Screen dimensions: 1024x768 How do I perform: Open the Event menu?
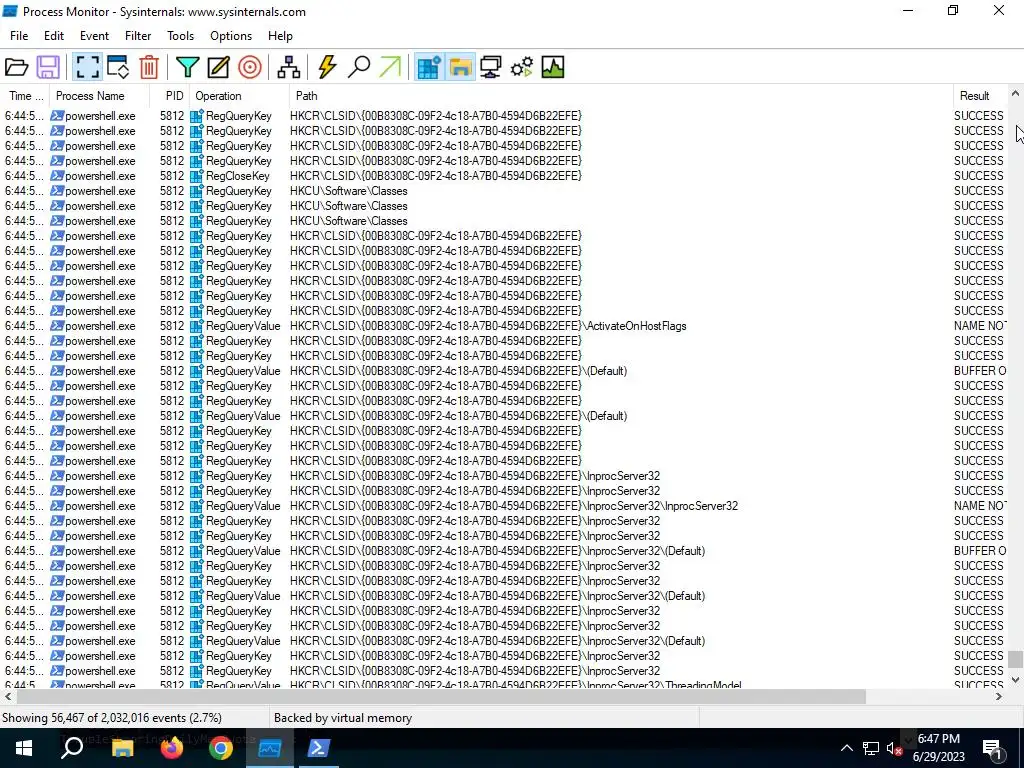point(94,36)
